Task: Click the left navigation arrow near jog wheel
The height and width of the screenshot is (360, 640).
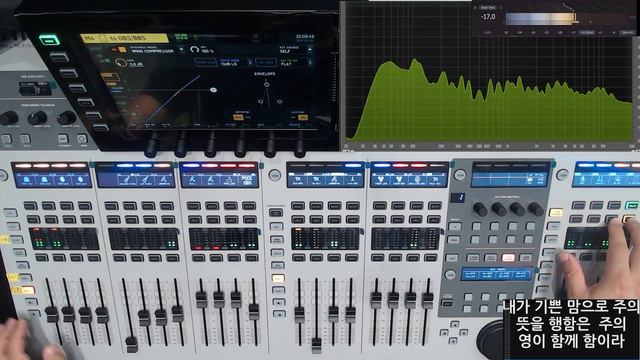Action: 444,333
